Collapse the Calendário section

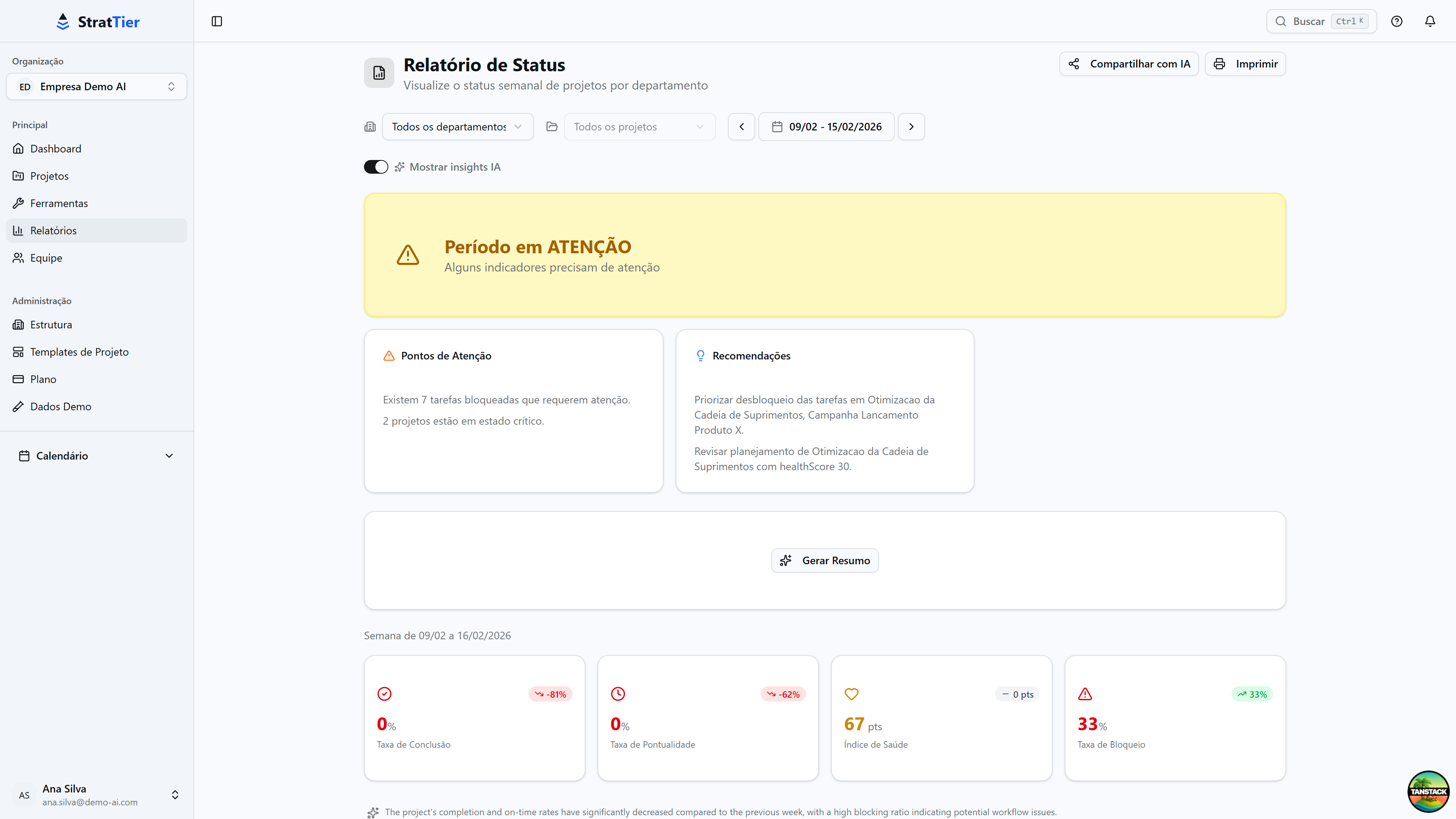coord(169,455)
